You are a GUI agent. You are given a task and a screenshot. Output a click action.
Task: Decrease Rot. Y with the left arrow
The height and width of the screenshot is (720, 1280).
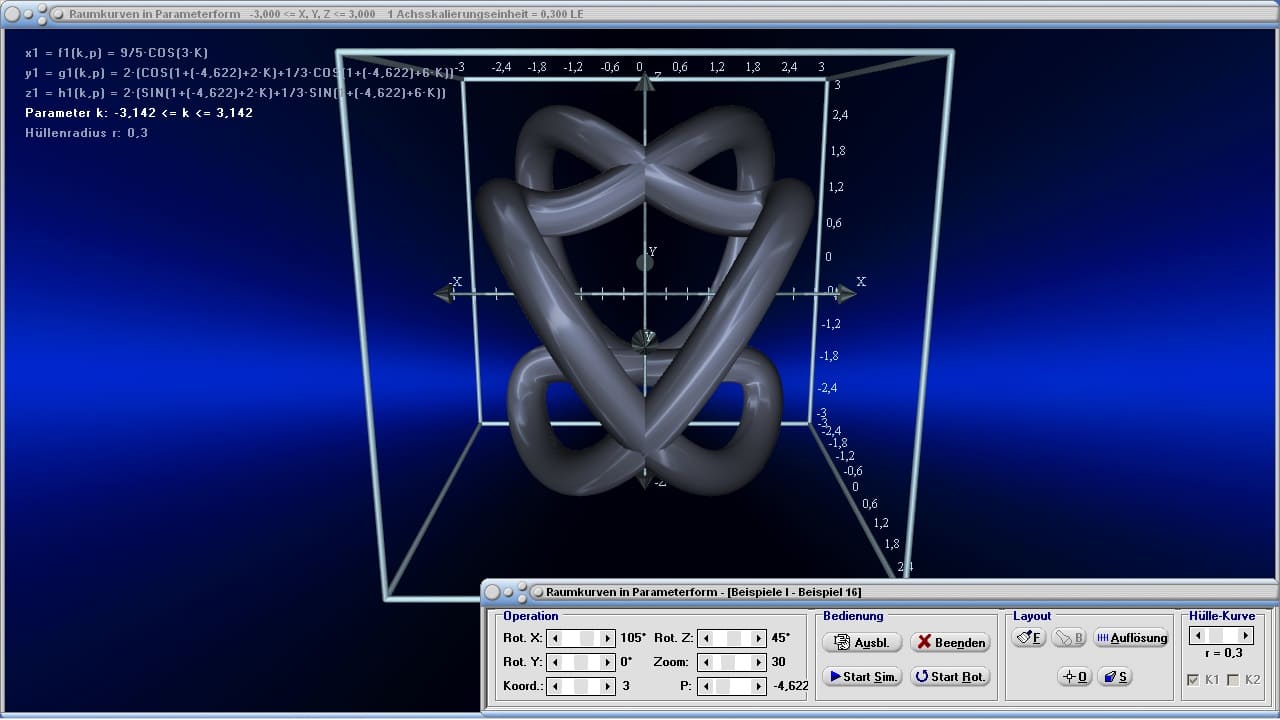point(555,662)
